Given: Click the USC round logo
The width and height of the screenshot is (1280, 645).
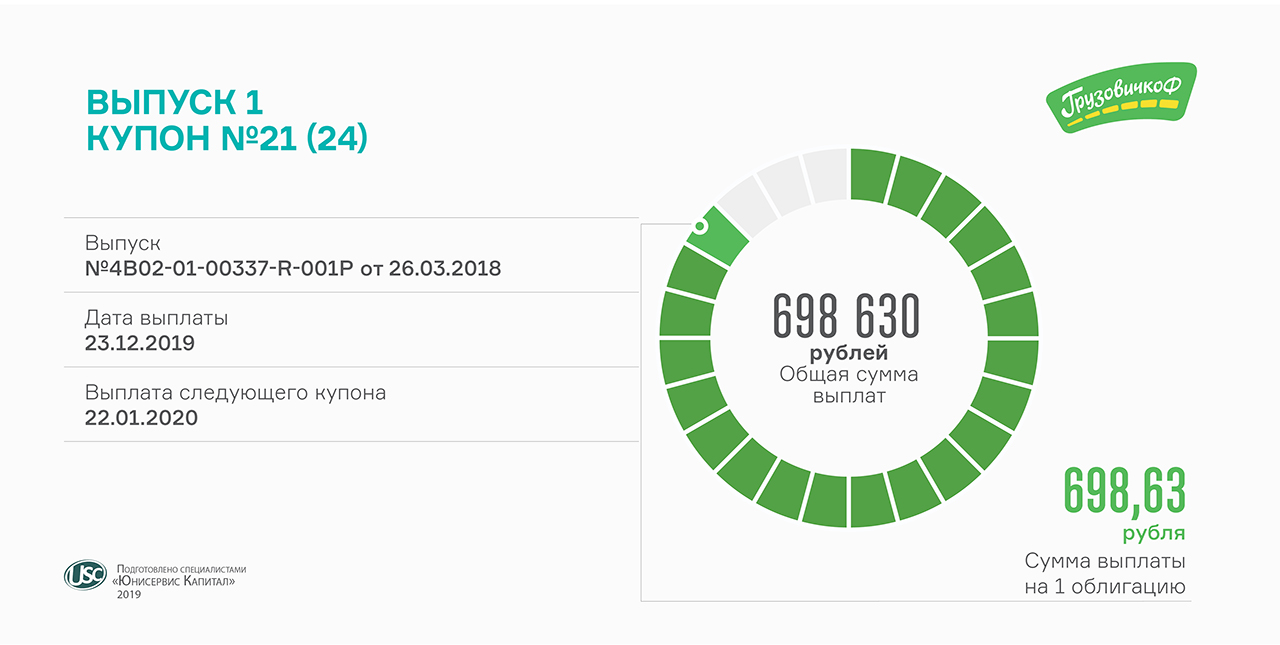Looking at the screenshot, I should click(84, 575).
